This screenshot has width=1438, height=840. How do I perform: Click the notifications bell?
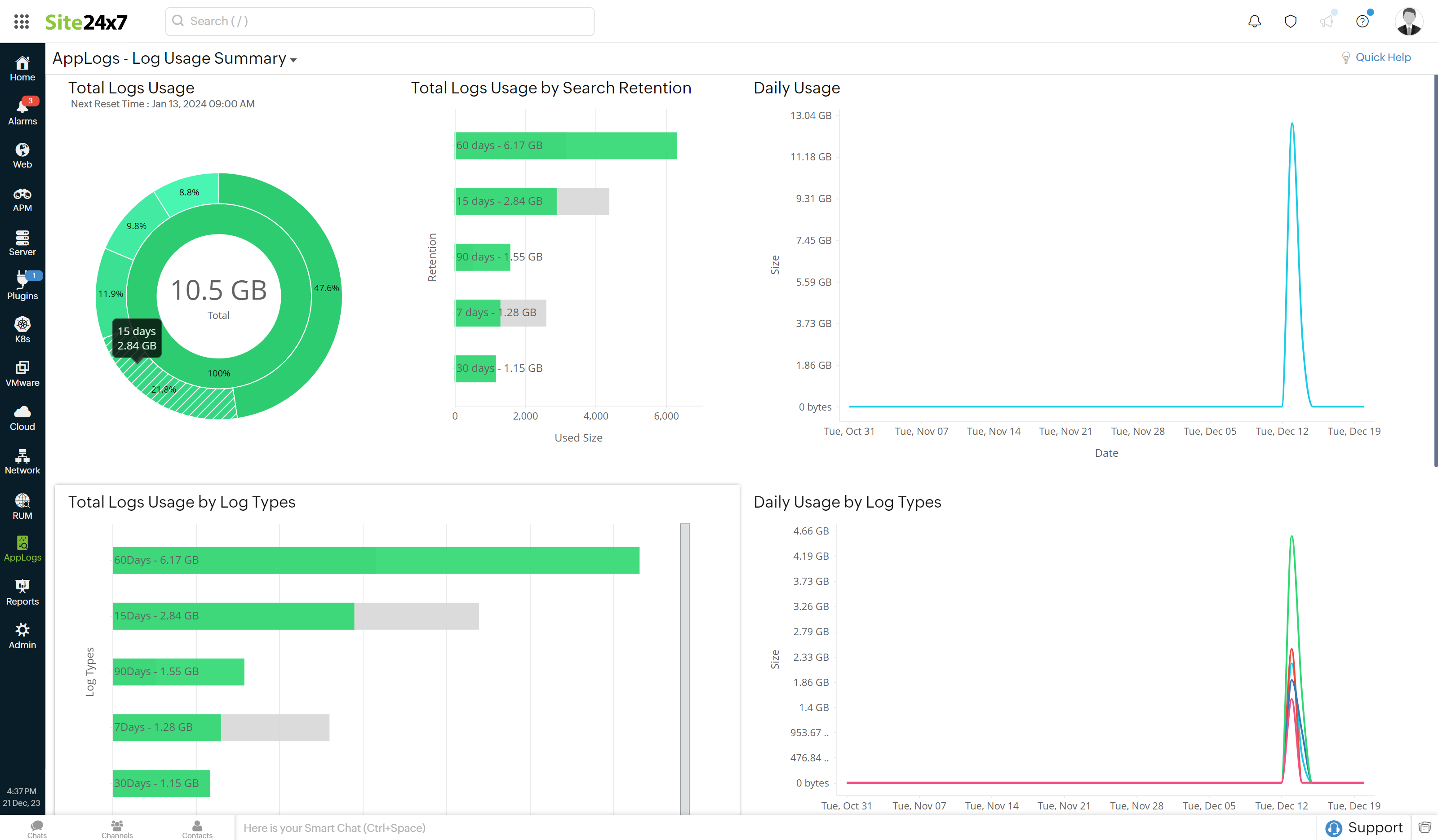point(1254,21)
